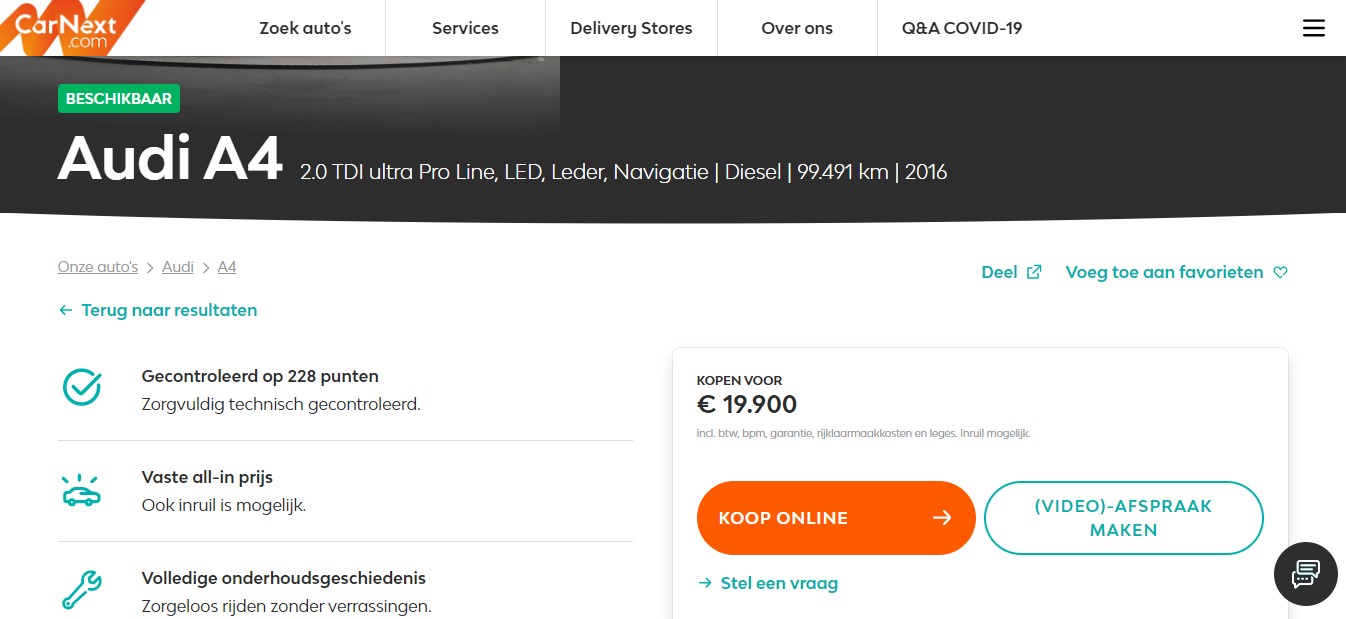Open the Services menu item
Screen dimensions: 1346x619
coord(465,28)
